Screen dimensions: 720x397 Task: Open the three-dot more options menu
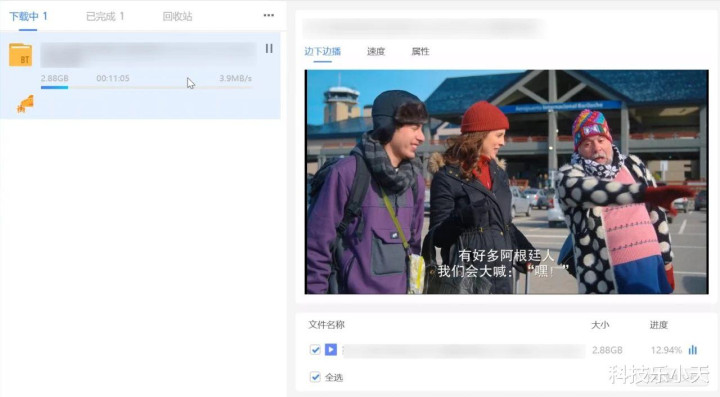(269, 15)
